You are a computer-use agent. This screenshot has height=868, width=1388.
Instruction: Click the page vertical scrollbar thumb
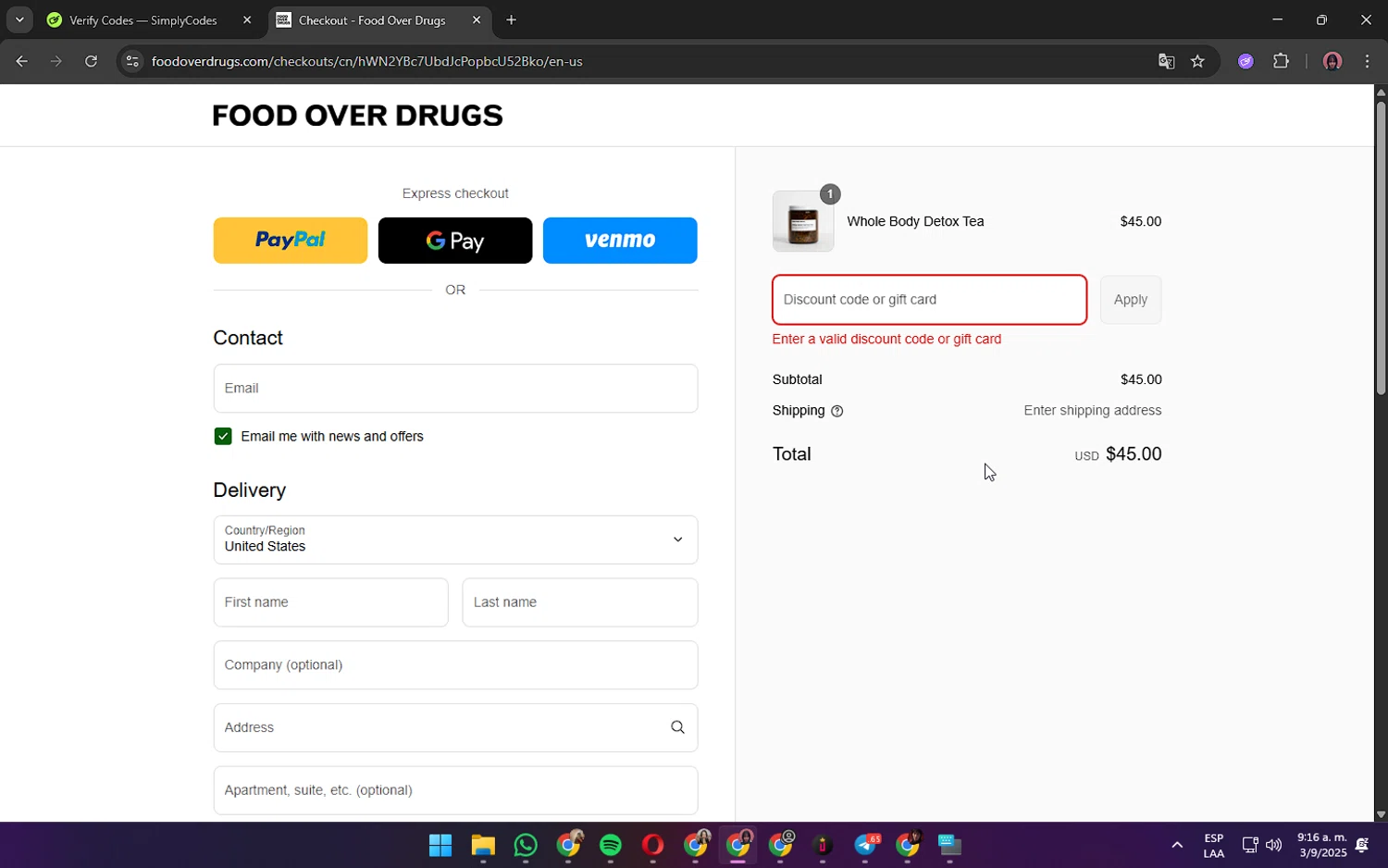[x=1381, y=248]
